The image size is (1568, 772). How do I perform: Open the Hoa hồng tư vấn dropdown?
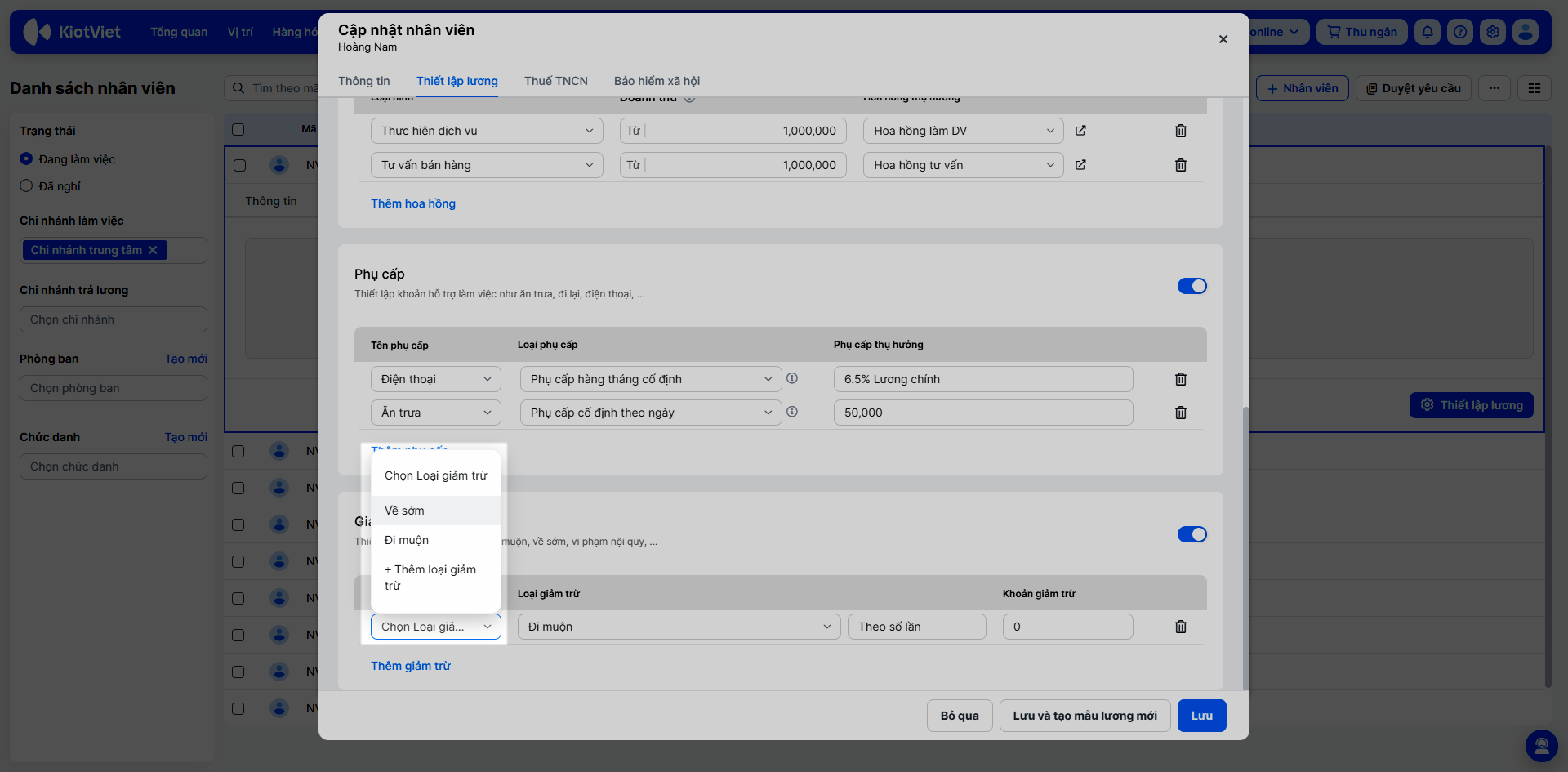(x=964, y=165)
